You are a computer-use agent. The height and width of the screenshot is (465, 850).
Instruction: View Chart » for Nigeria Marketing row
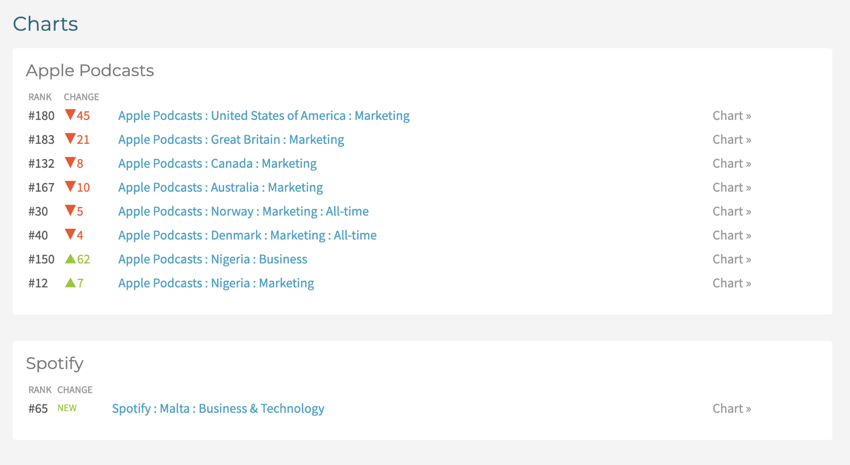(x=731, y=284)
